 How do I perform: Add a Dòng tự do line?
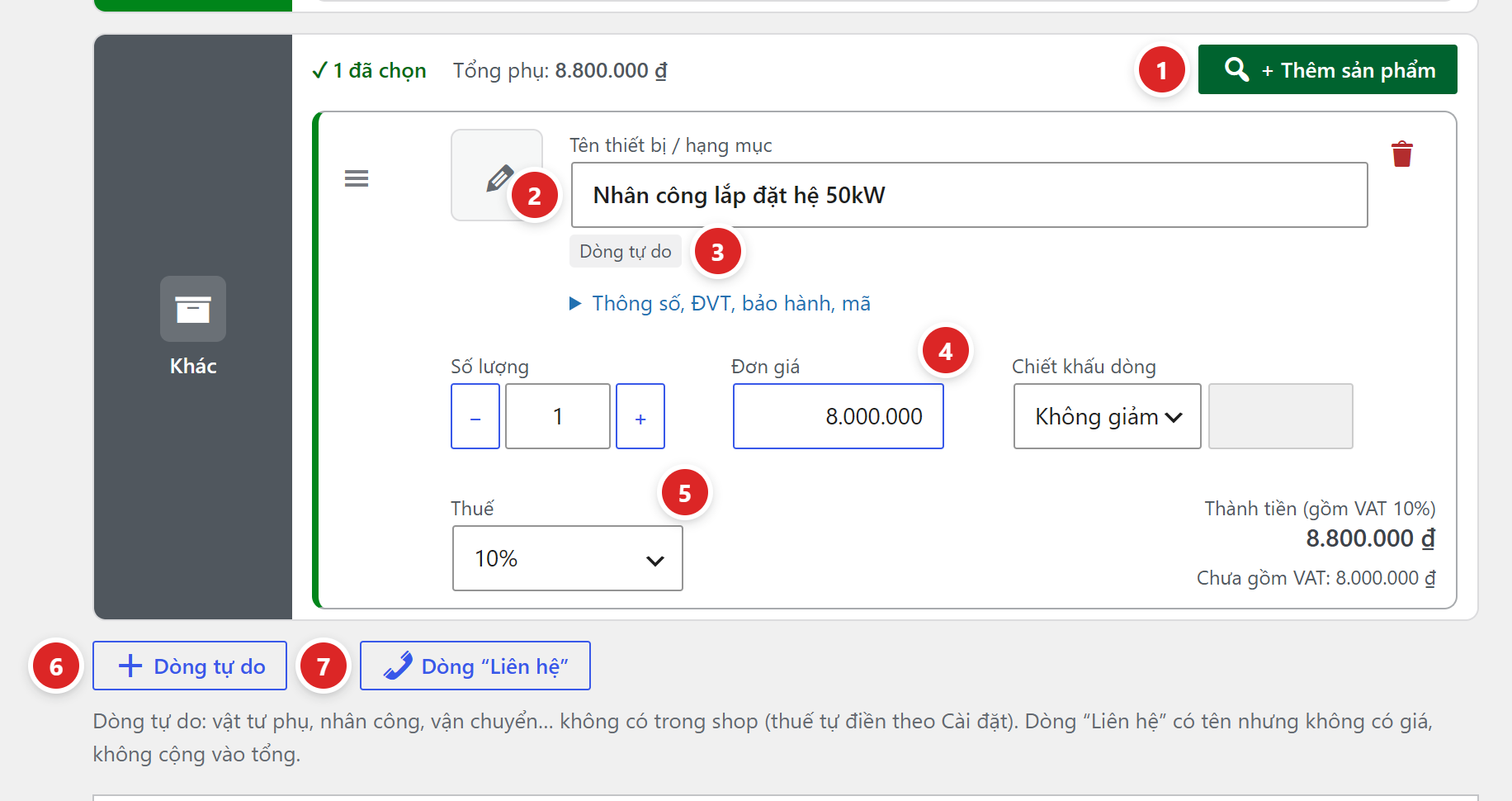(x=190, y=666)
